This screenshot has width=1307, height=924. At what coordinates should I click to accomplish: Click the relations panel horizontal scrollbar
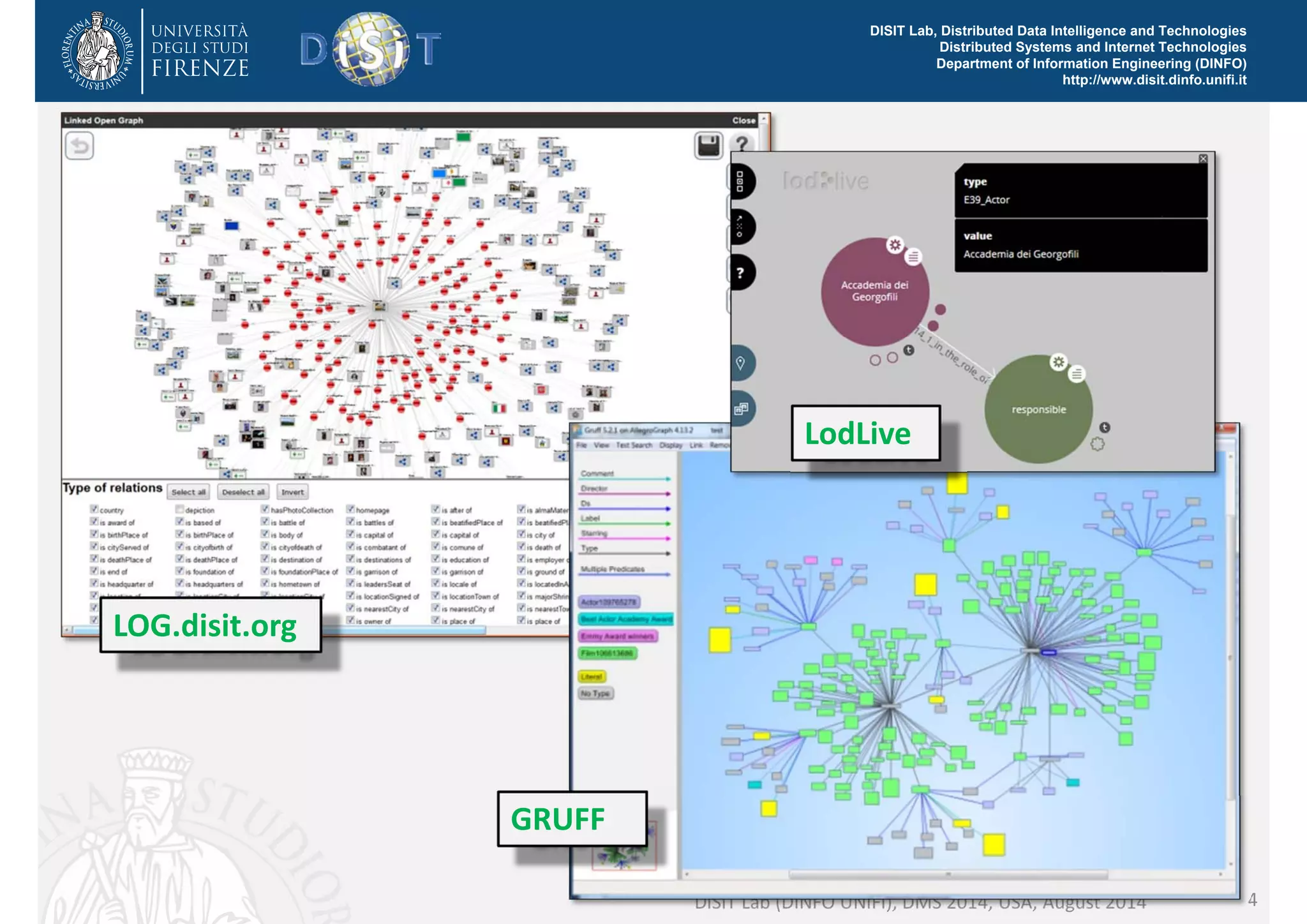click(x=280, y=630)
